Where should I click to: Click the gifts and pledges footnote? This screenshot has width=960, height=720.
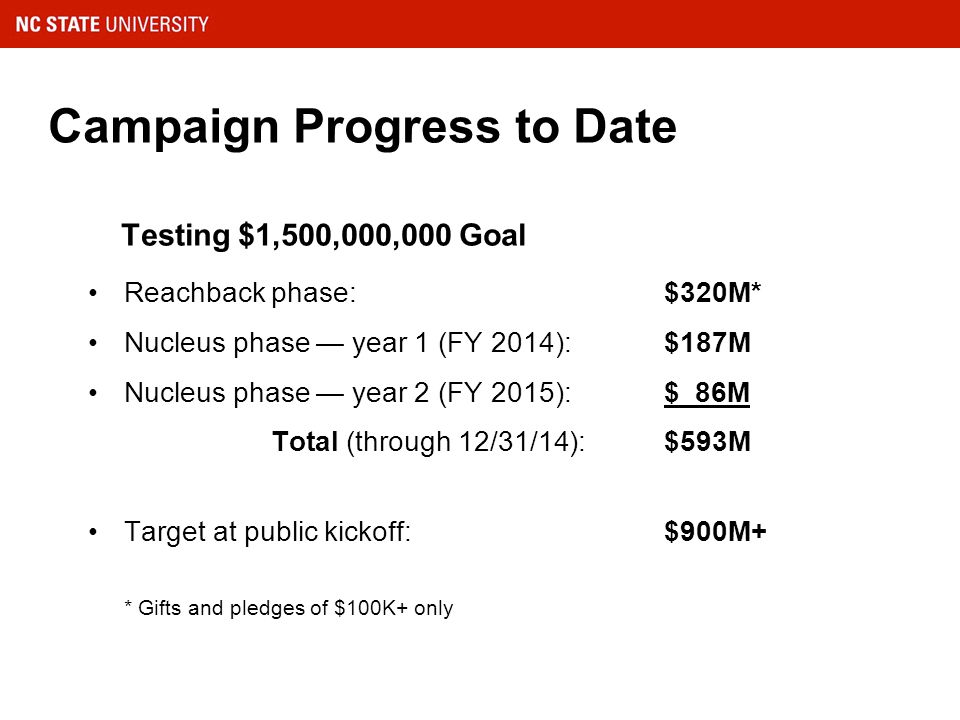click(288, 609)
